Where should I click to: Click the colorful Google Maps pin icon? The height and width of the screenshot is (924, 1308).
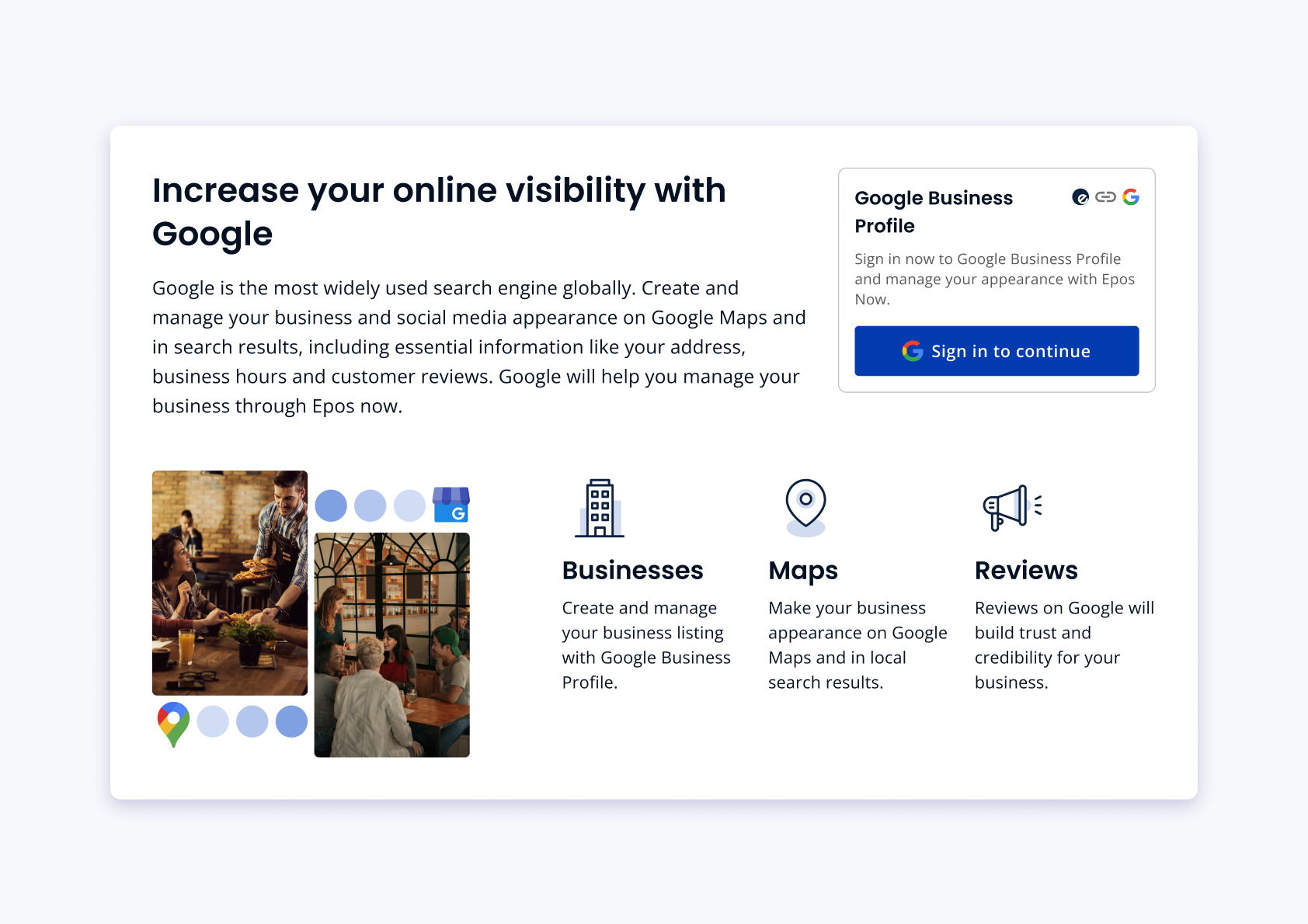point(173,724)
